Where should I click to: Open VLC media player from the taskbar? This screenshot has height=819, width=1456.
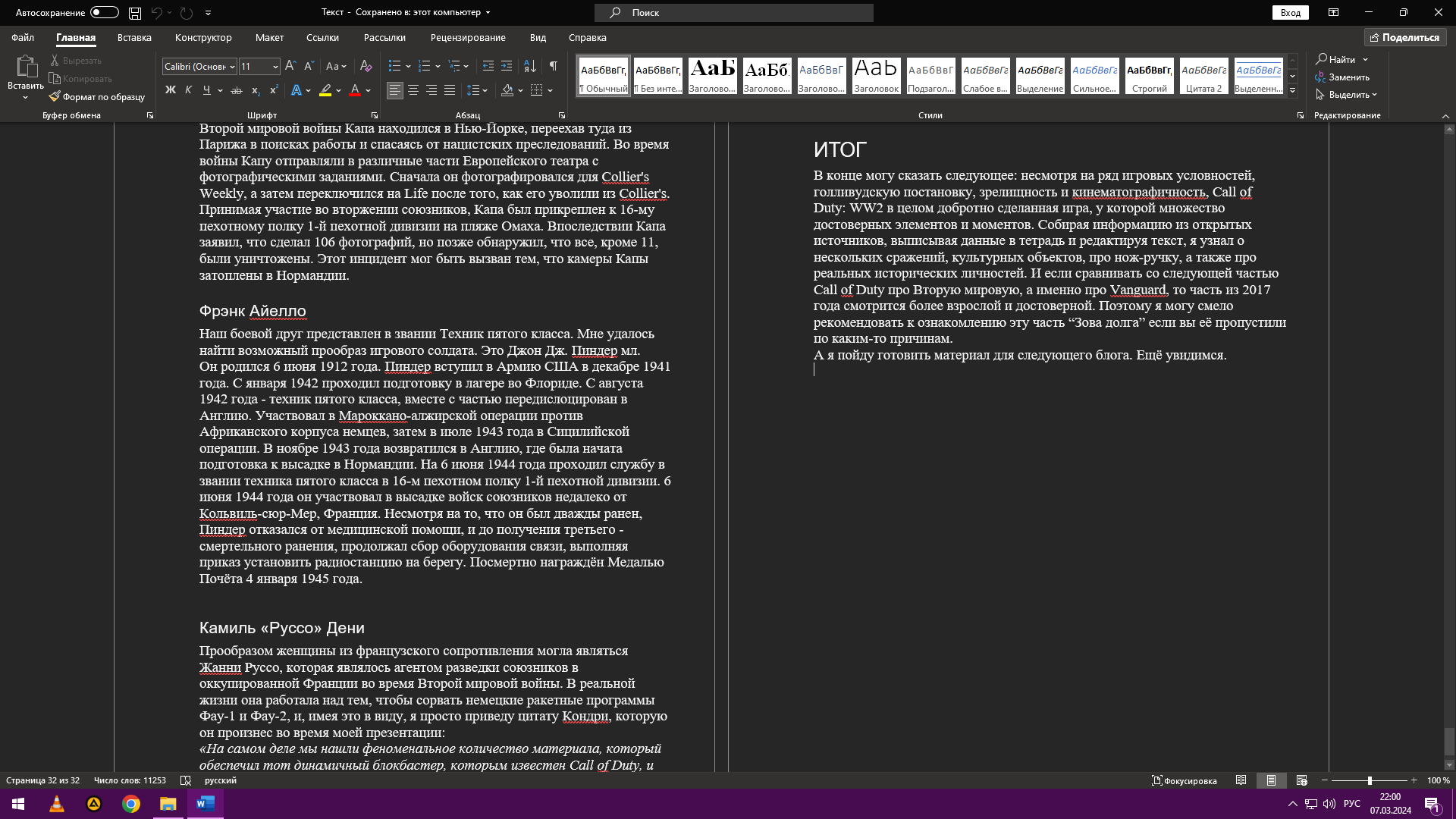pyautogui.click(x=57, y=804)
